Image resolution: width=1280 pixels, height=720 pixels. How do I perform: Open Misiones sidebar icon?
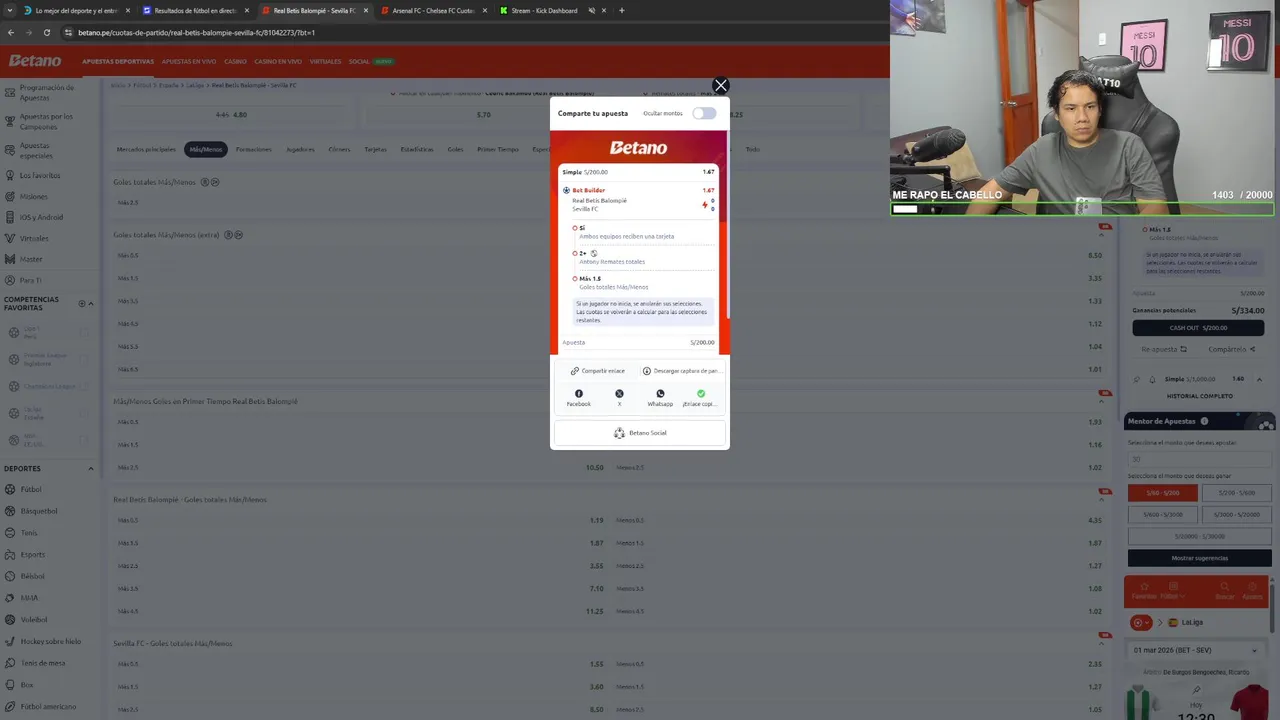pyautogui.click(x=10, y=196)
